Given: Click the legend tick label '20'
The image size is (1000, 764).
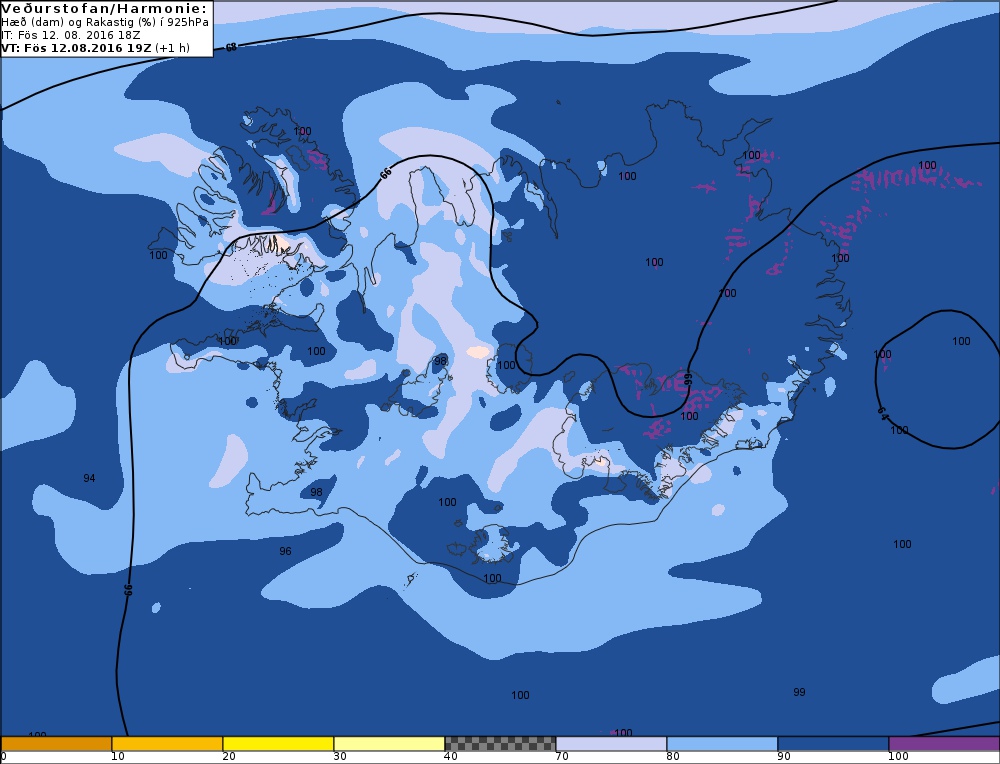Looking at the screenshot, I should (x=228, y=757).
